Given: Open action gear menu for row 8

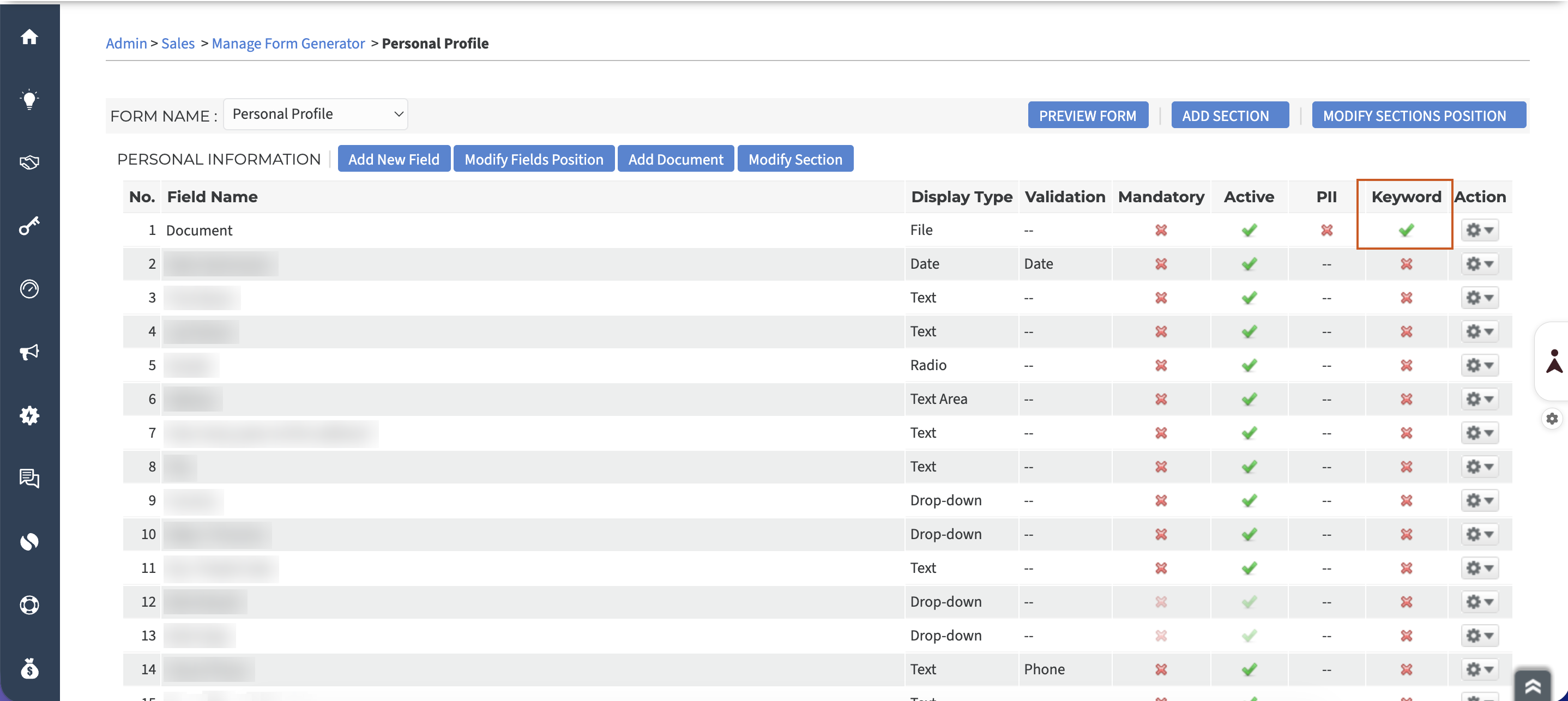Looking at the screenshot, I should pos(1480,467).
